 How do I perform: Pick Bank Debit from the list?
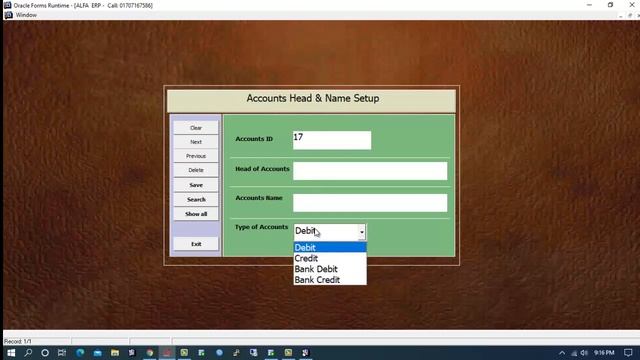click(x=330, y=269)
